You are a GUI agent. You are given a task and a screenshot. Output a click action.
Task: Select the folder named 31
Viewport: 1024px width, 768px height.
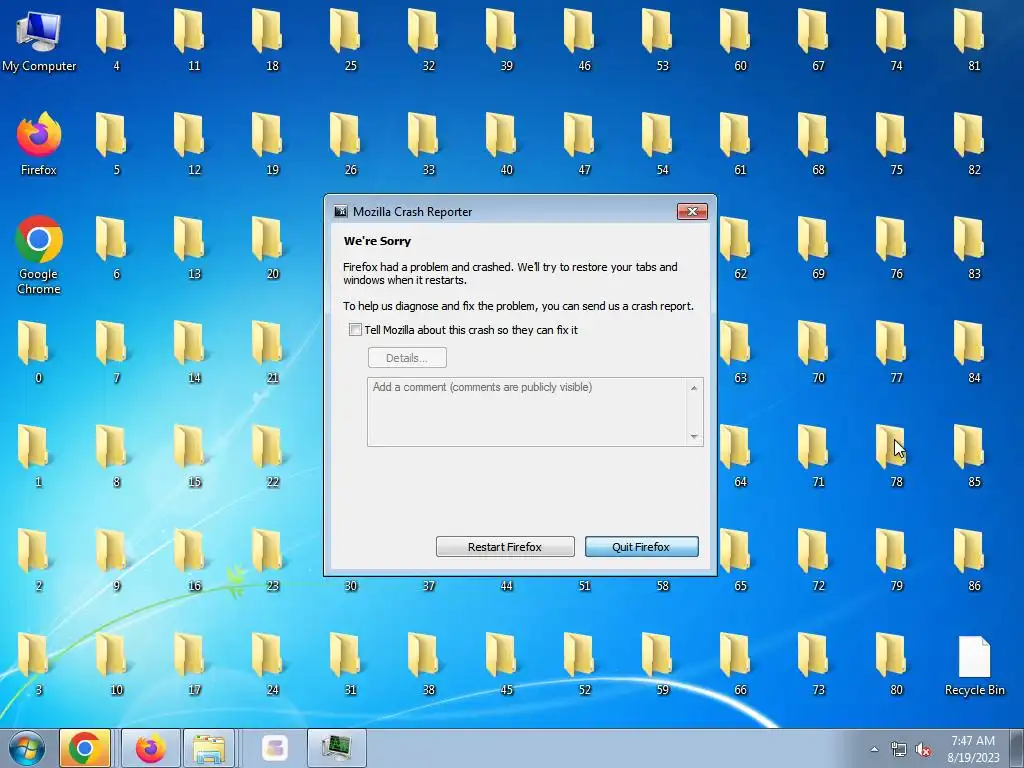click(347, 664)
